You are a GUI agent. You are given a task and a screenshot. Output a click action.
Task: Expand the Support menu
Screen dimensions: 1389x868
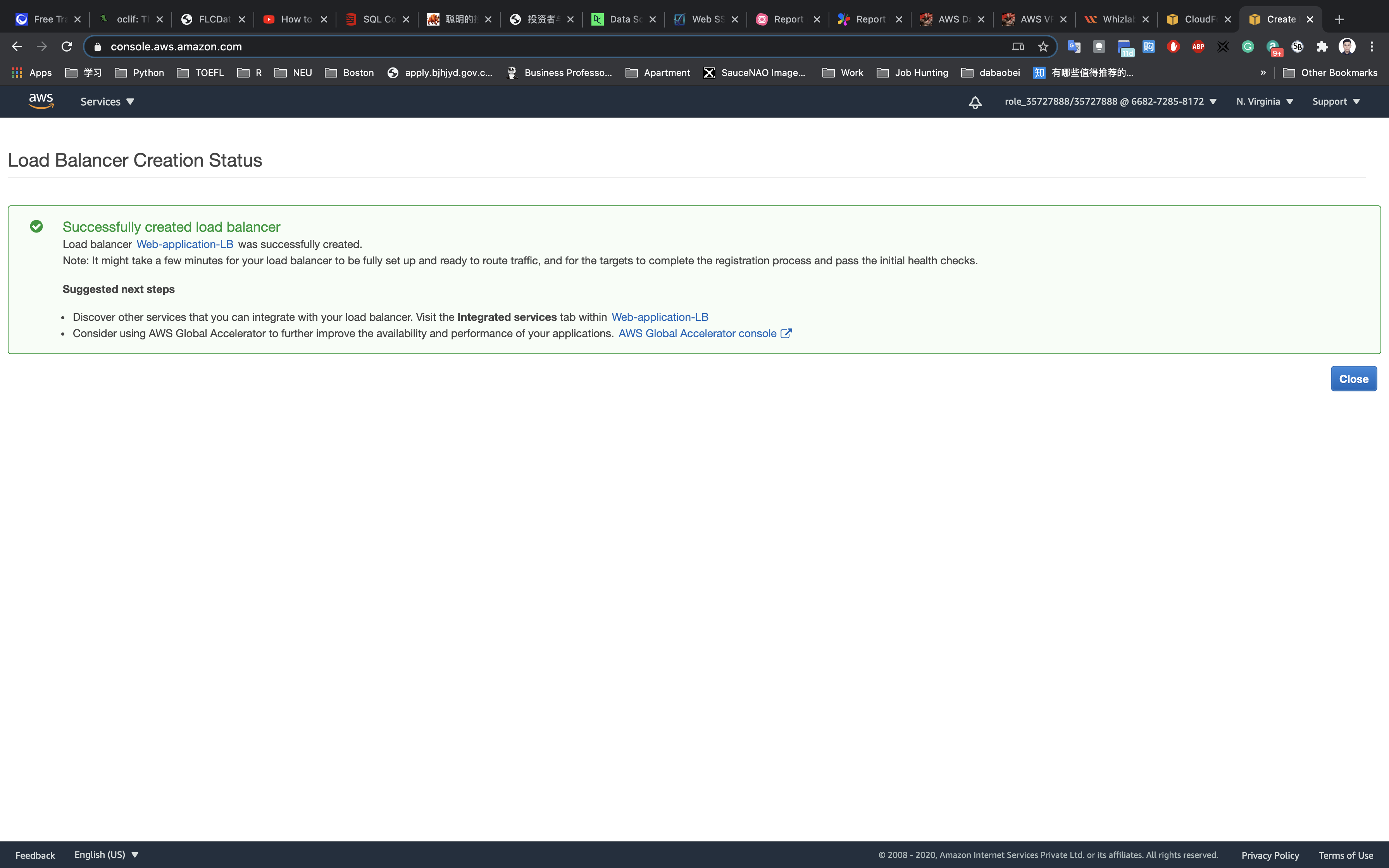click(x=1336, y=102)
